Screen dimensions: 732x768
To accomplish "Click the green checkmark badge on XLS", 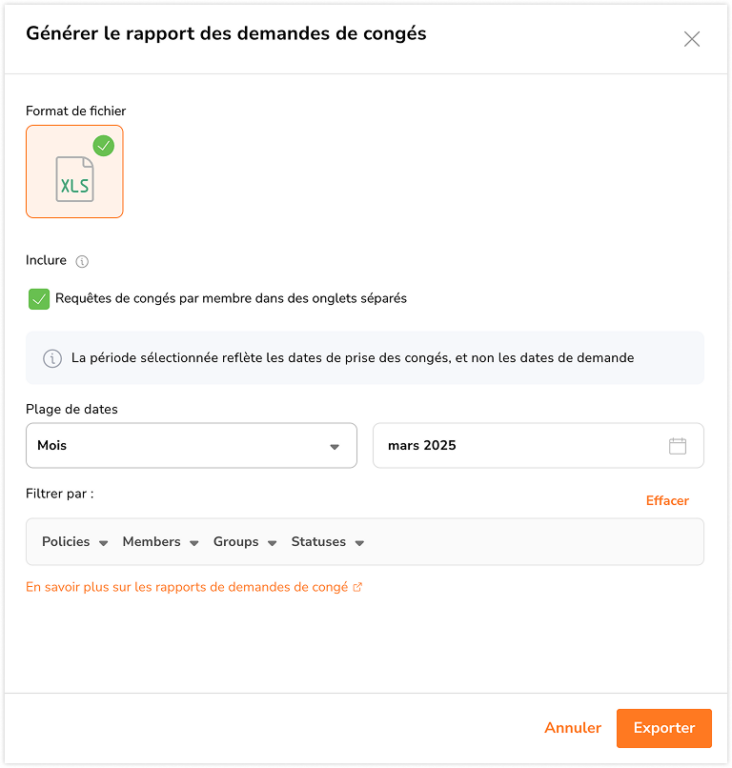I will (103, 145).
